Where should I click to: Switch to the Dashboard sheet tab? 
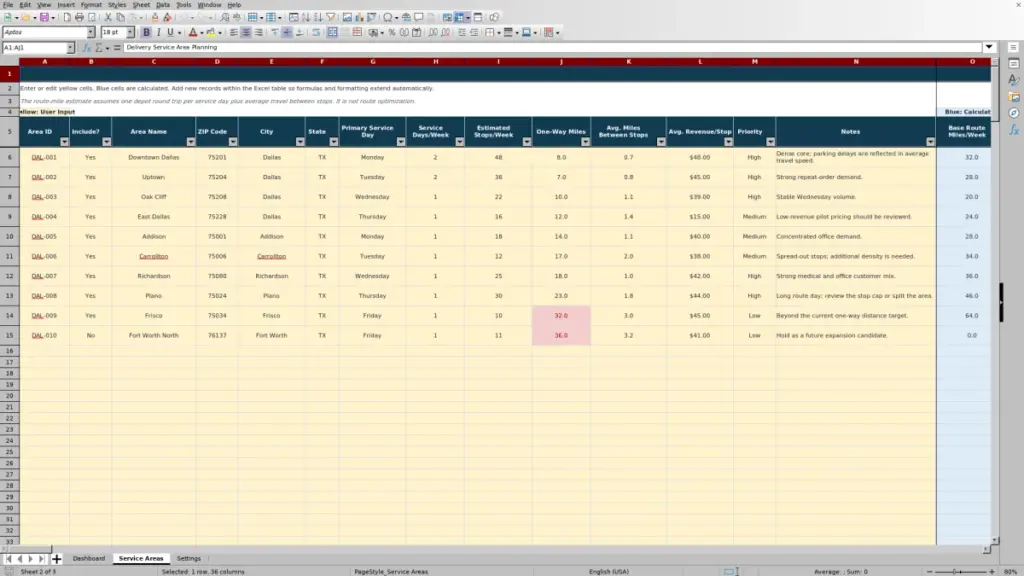(x=89, y=559)
